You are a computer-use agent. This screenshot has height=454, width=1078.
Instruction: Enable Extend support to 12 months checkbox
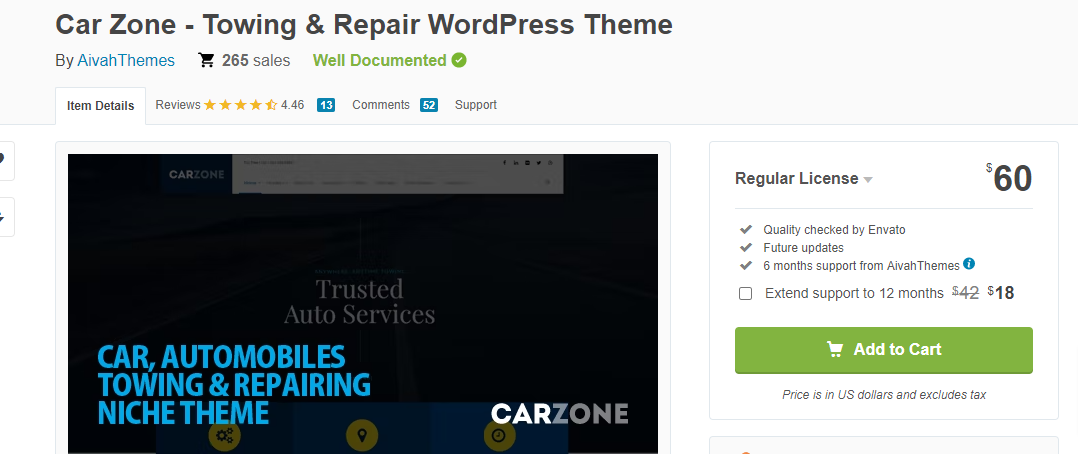click(745, 294)
